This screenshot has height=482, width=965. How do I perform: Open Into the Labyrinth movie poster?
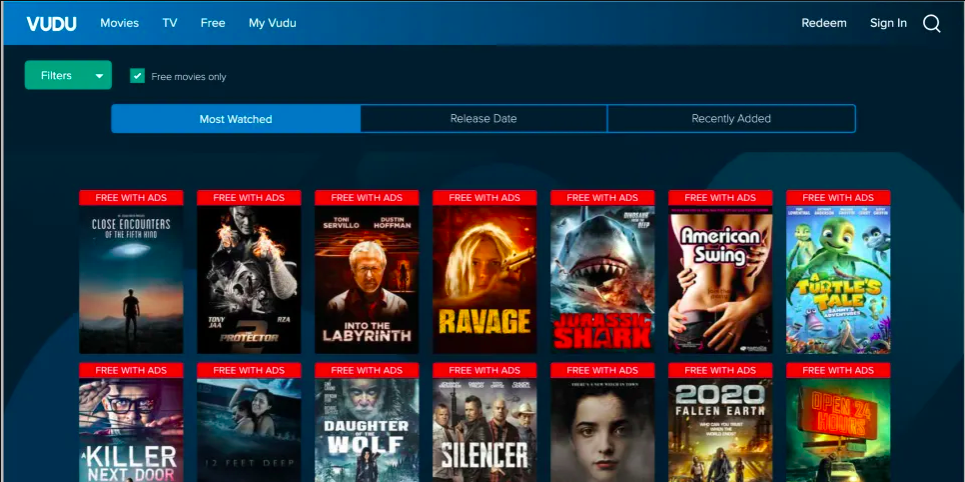(x=367, y=279)
